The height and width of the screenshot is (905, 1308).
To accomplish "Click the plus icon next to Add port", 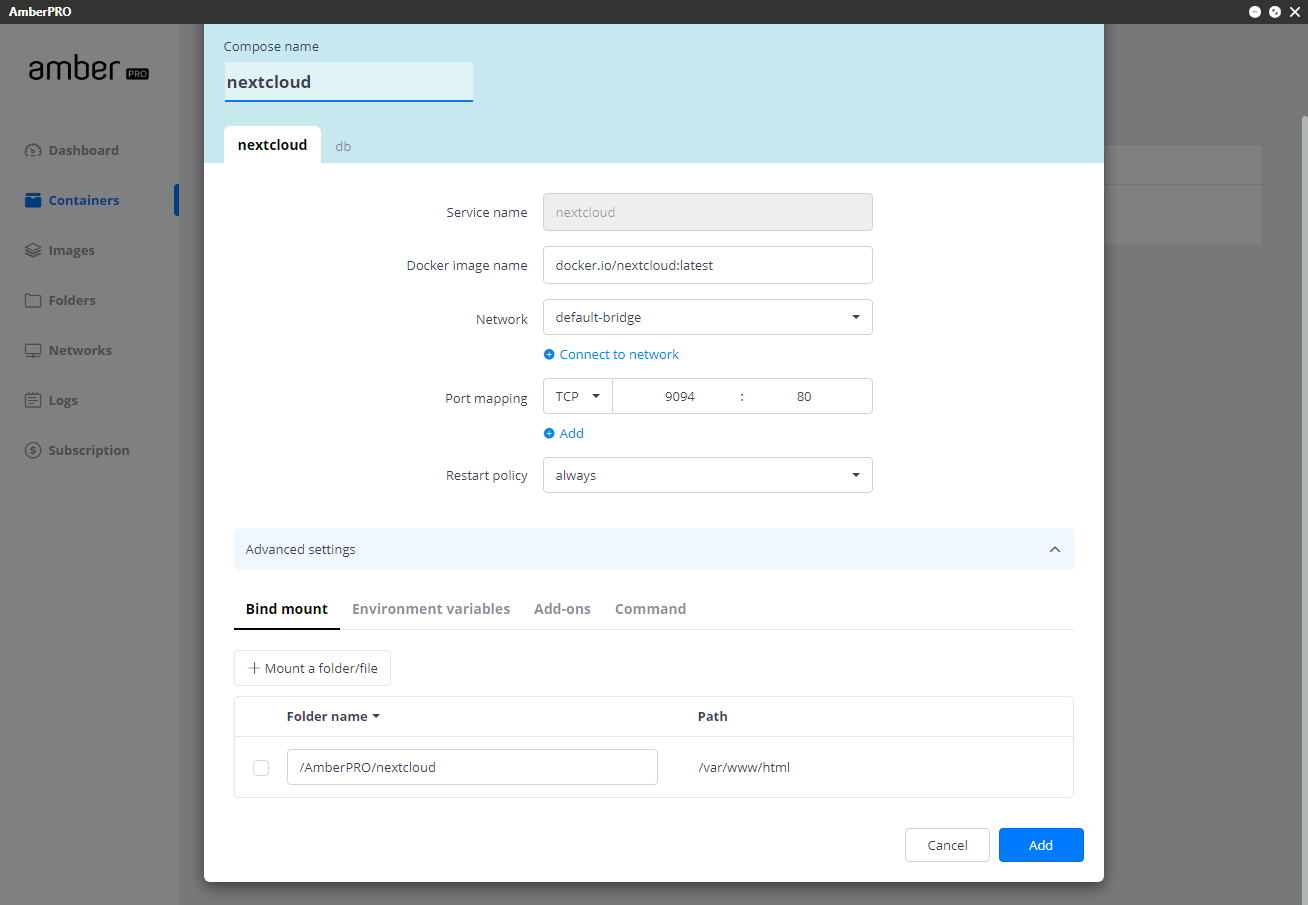I will pos(549,434).
